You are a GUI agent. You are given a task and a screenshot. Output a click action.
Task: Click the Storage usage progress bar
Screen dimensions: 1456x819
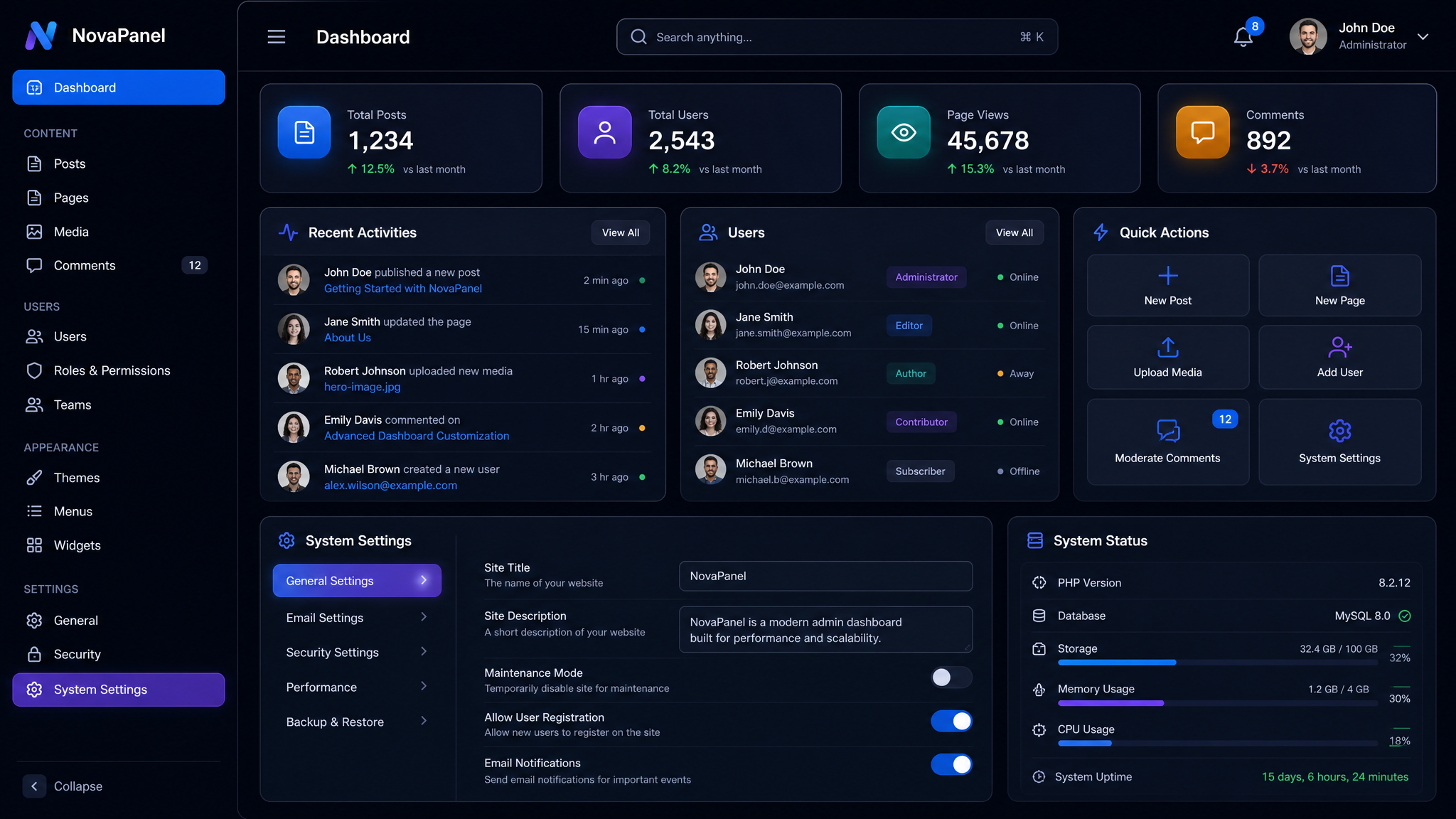pos(1217,663)
